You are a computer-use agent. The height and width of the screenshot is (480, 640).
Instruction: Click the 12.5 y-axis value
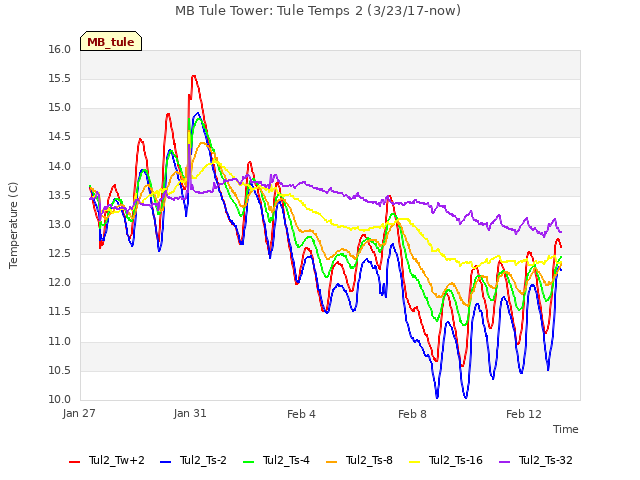60,253
